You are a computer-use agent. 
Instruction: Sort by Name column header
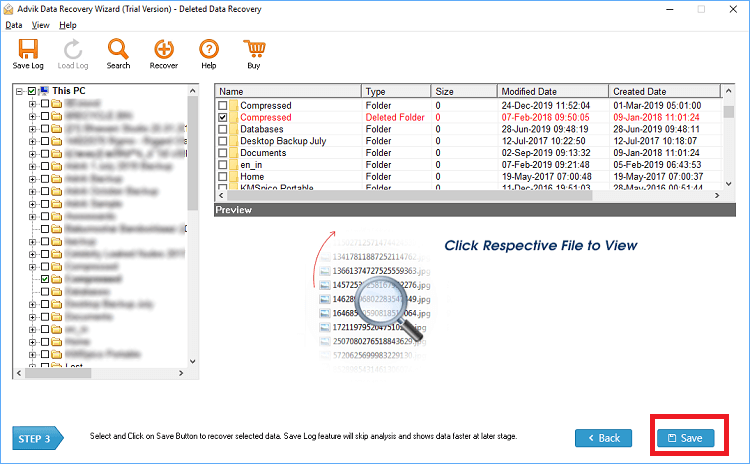pyautogui.click(x=288, y=91)
